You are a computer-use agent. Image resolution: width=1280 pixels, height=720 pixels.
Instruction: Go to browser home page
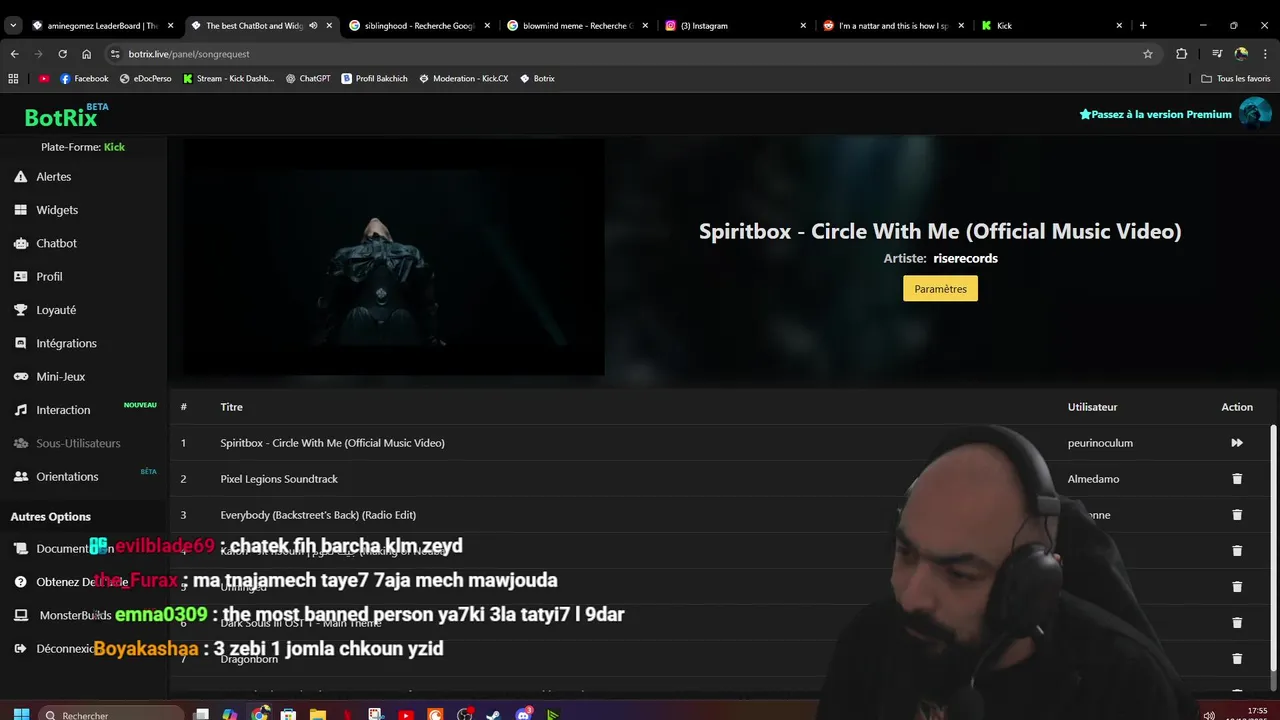pyautogui.click(x=87, y=54)
